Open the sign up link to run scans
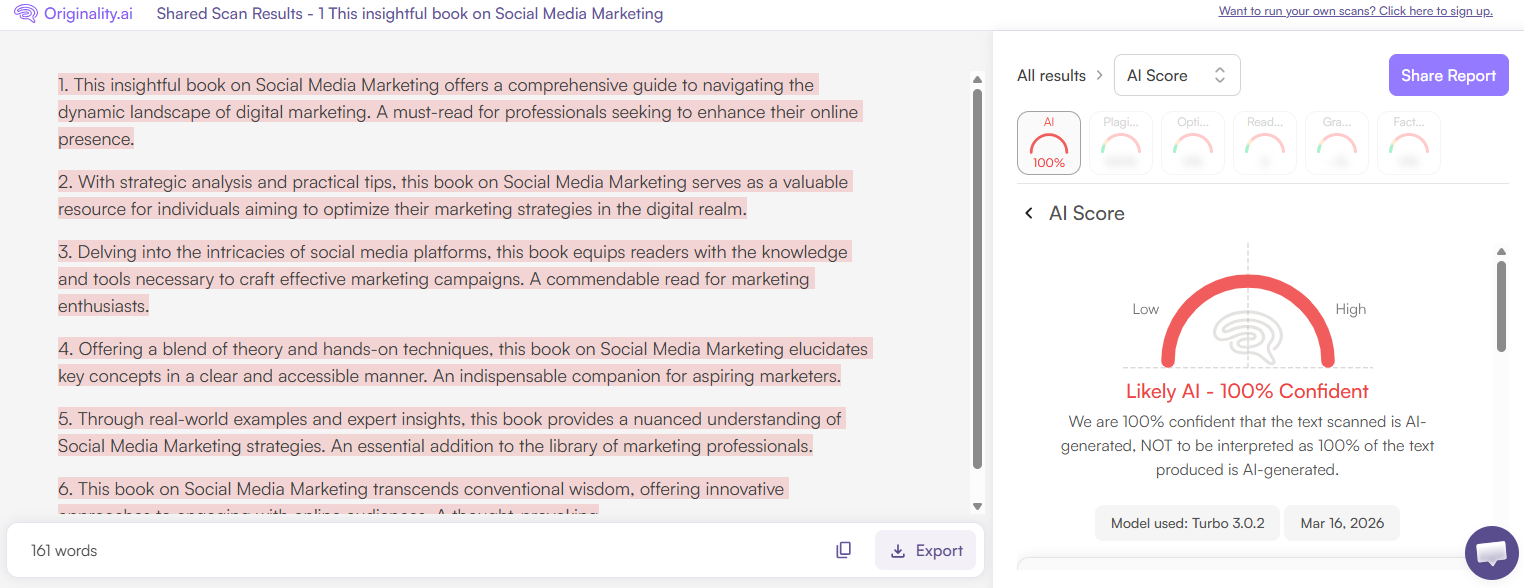Viewport: 1524px width, 588px height. [x=1355, y=11]
